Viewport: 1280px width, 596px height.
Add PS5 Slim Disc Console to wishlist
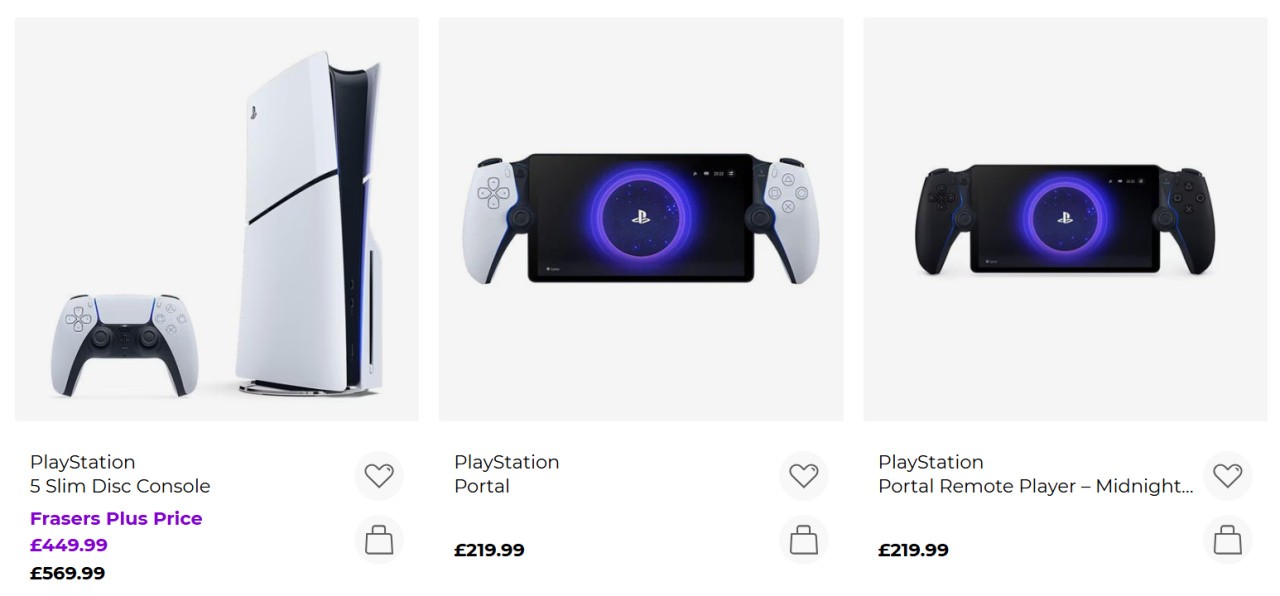pos(379,476)
